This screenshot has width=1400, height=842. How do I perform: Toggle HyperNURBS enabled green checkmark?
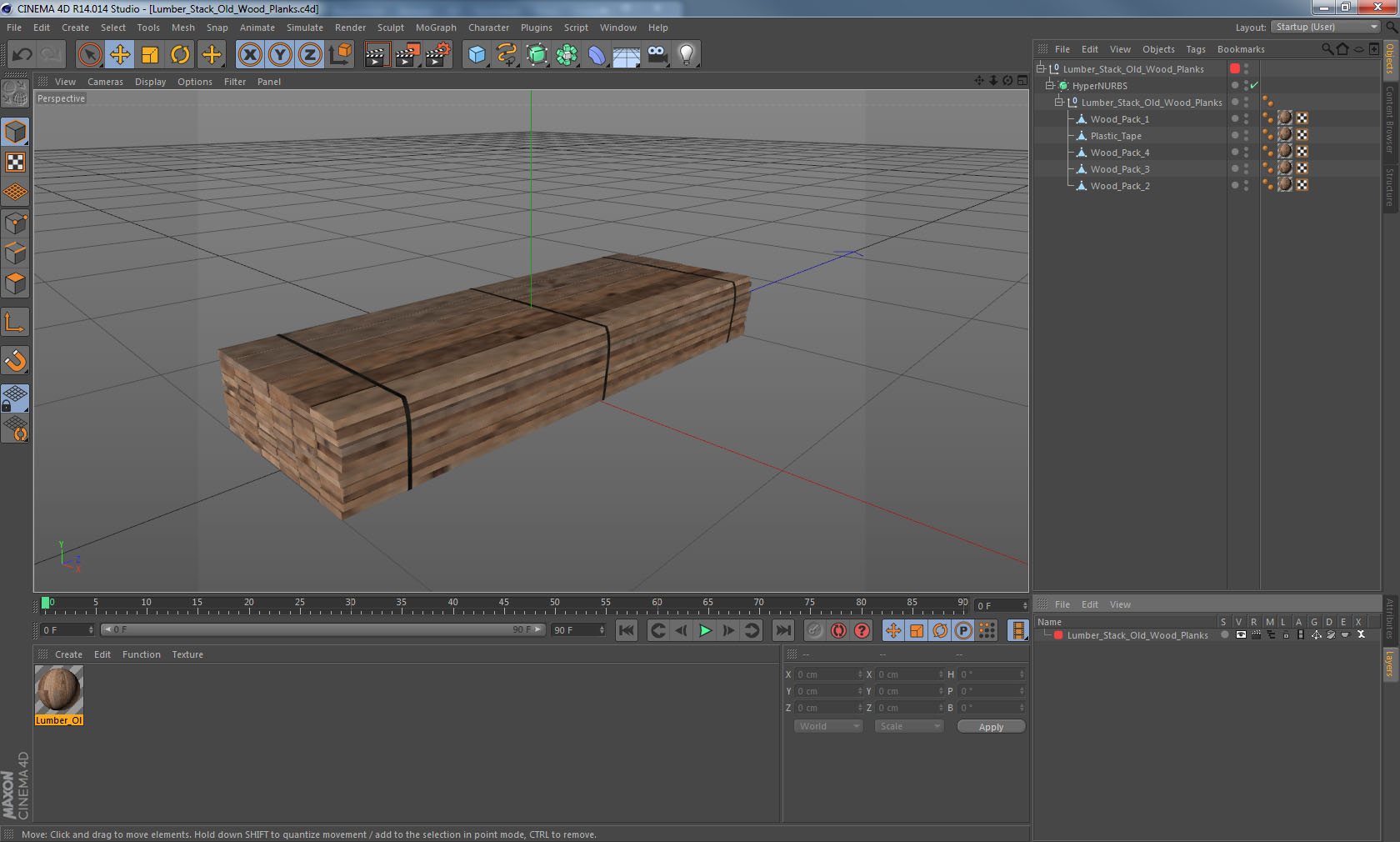coord(1254,85)
